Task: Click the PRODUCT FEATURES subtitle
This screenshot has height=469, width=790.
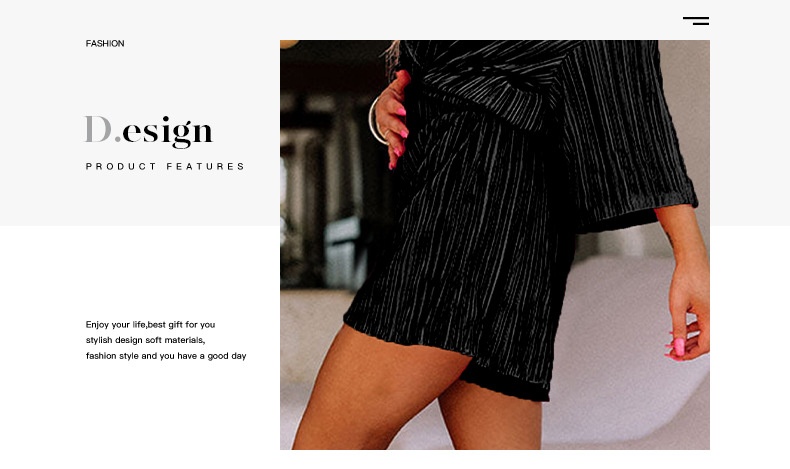Action: tap(165, 166)
